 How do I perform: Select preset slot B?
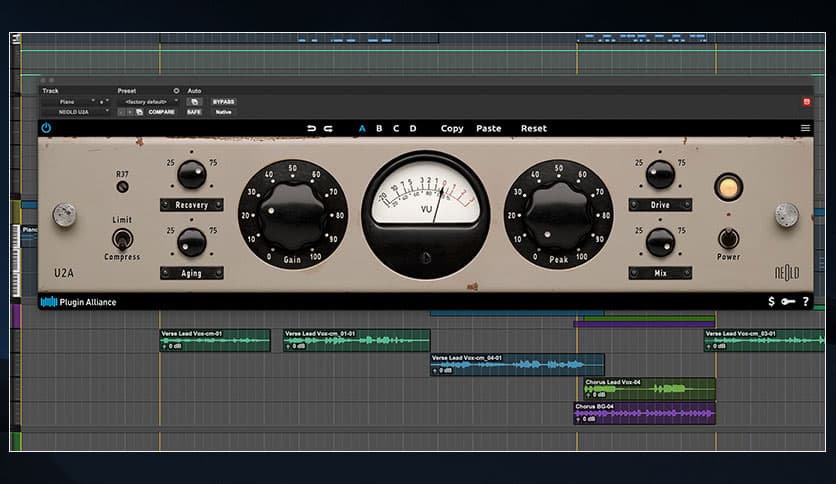pos(379,128)
